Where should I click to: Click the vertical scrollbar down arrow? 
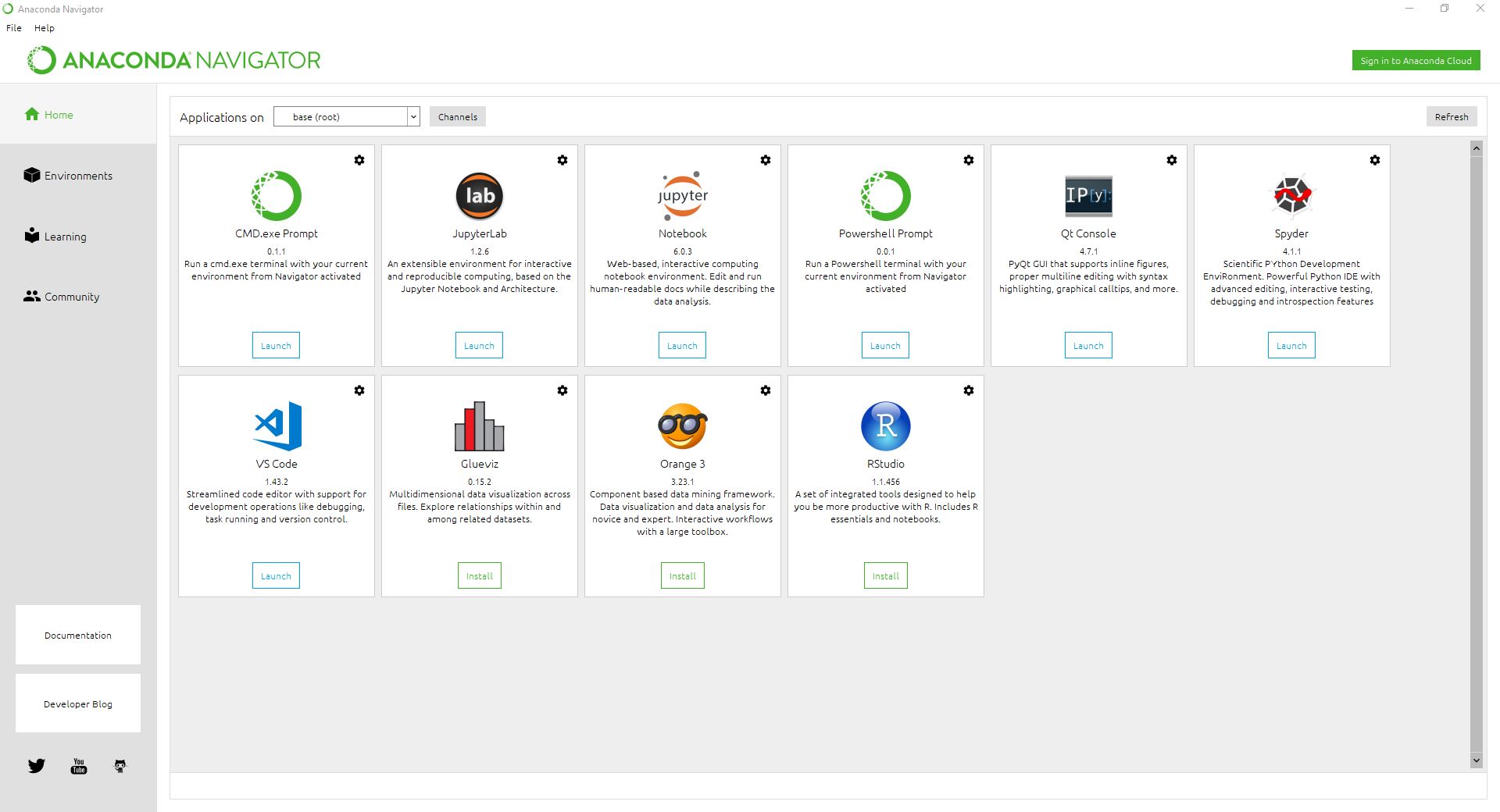click(1475, 760)
